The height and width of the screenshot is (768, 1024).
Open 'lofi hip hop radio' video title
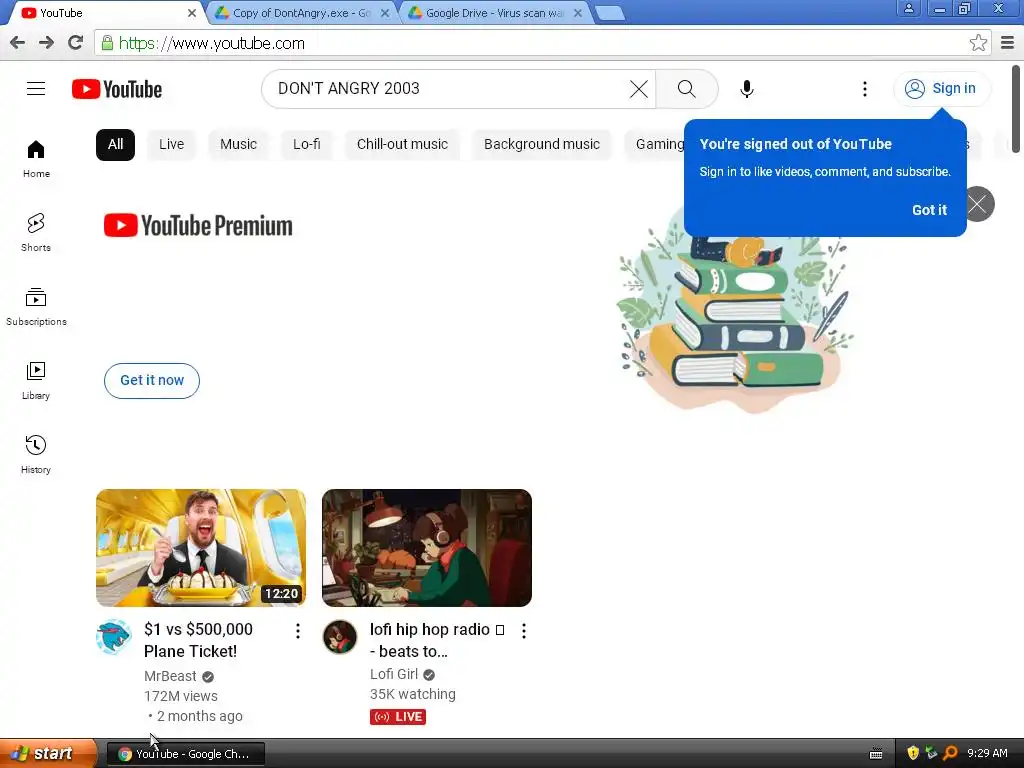point(437,640)
